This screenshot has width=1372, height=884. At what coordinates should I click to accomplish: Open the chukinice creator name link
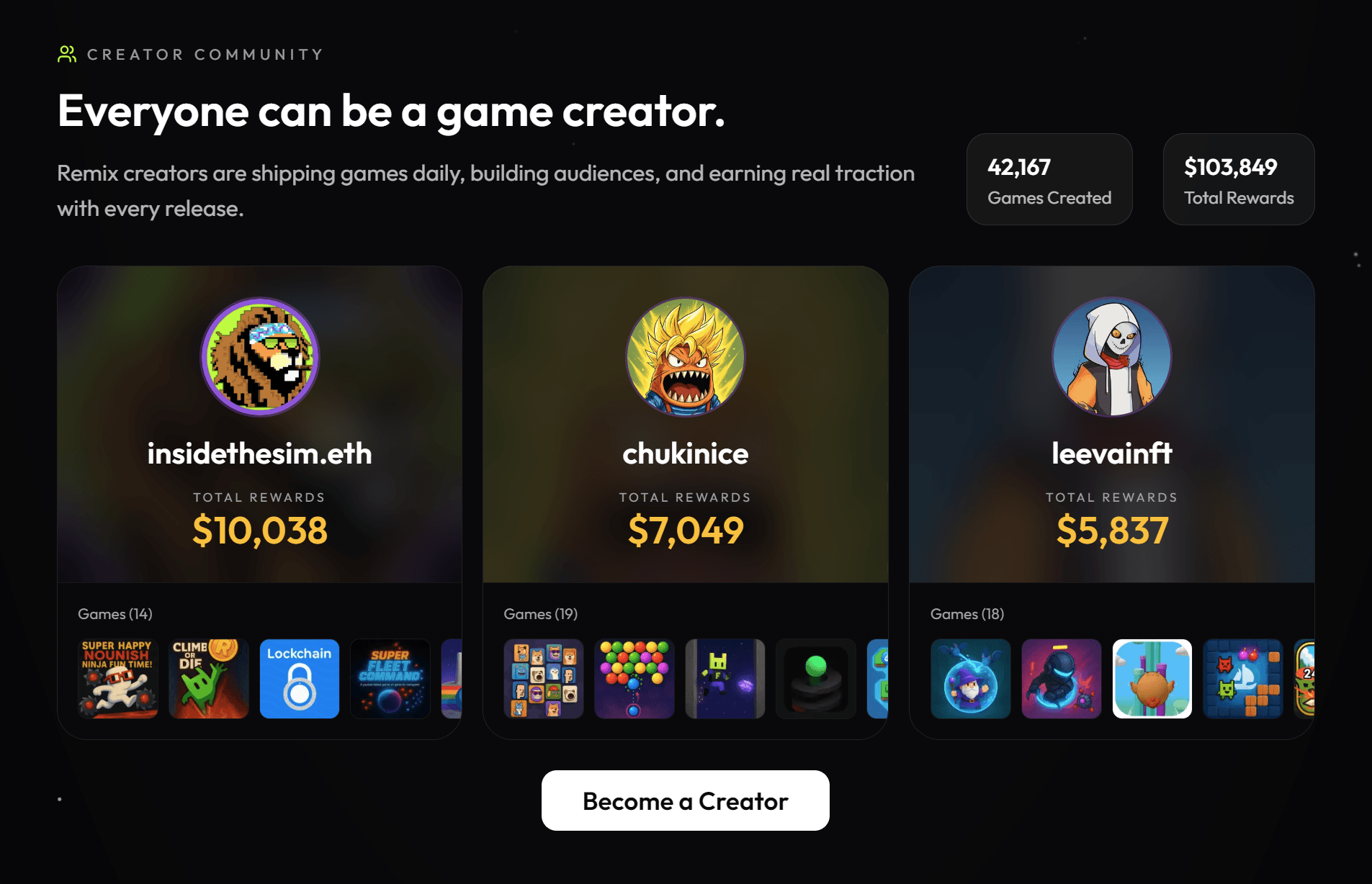click(686, 454)
